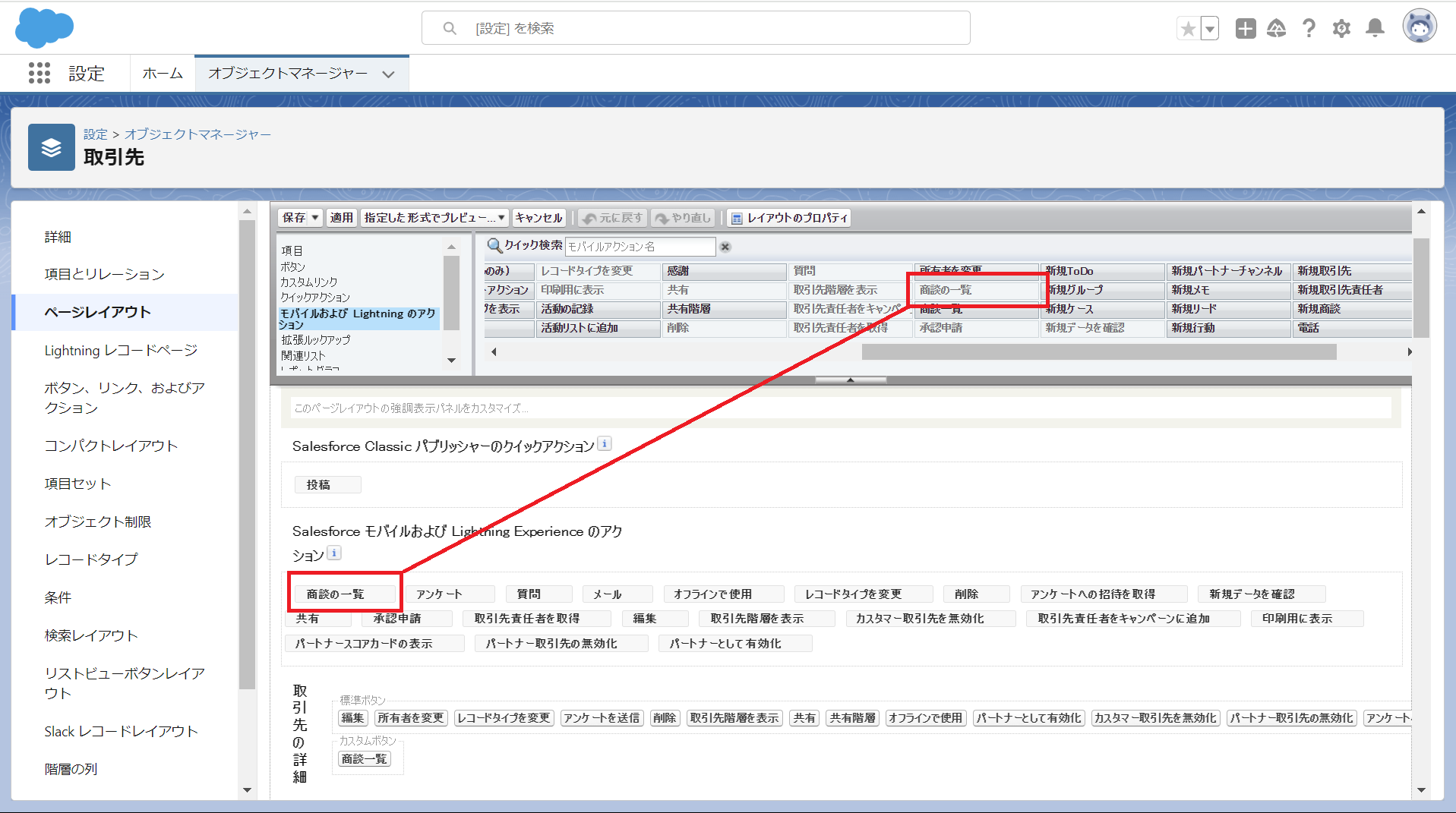The height and width of the screenshot is (813, 1456).
Task: Click the 商談一覧 custom button in detail section
Action: [364, 759]
